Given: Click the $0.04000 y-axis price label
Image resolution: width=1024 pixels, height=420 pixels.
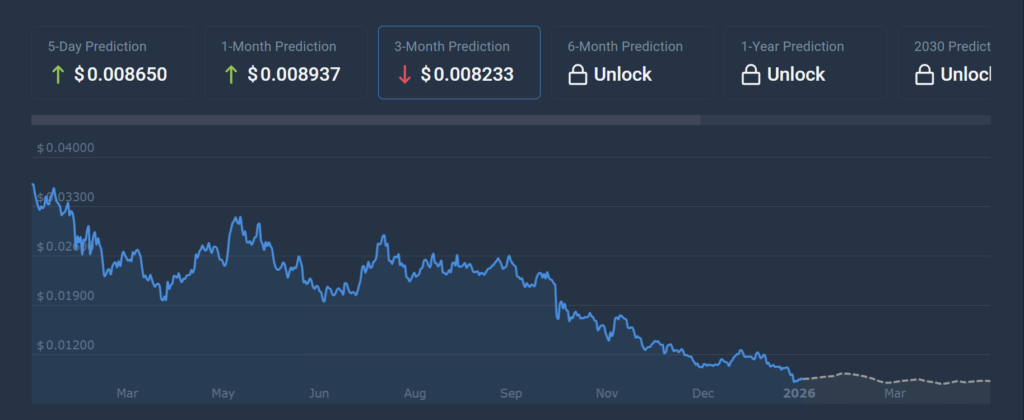Looking at the screenshot, I should (66, 148).
